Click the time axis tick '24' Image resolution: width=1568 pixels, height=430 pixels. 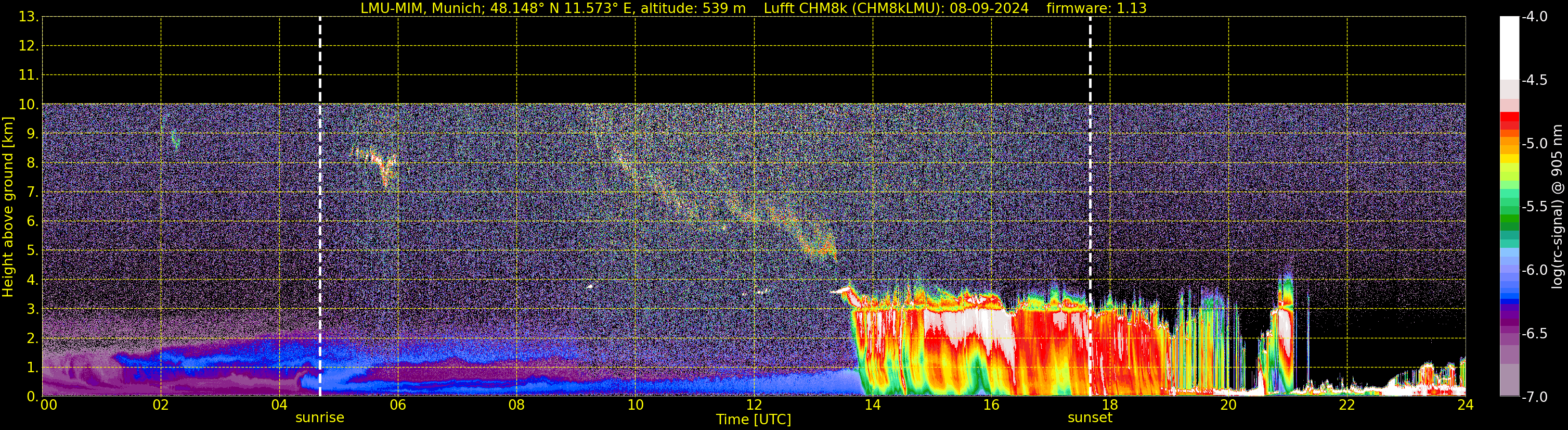click(1465, 405)
